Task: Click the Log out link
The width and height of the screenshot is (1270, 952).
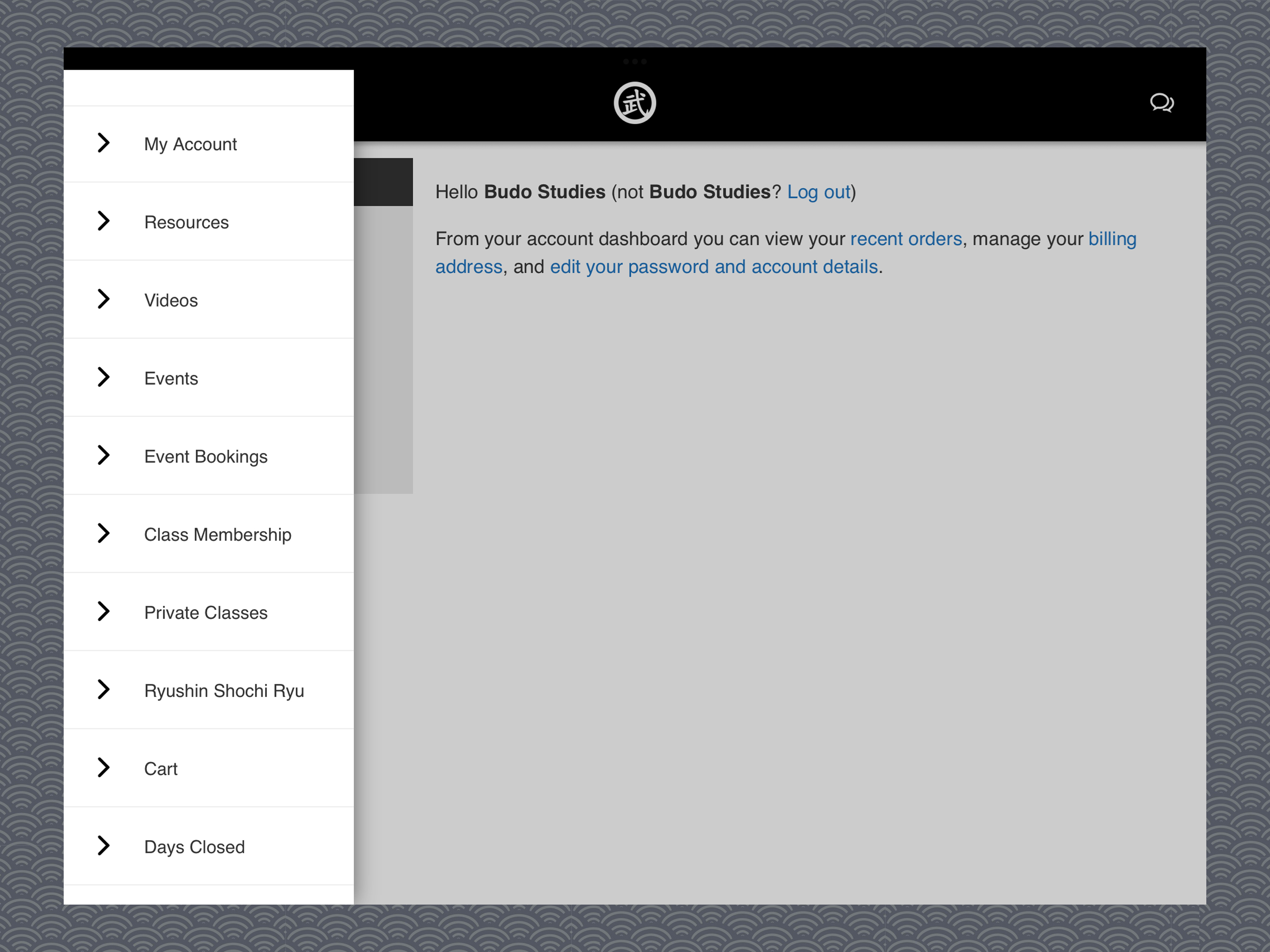Action: [x=818, y=192]
